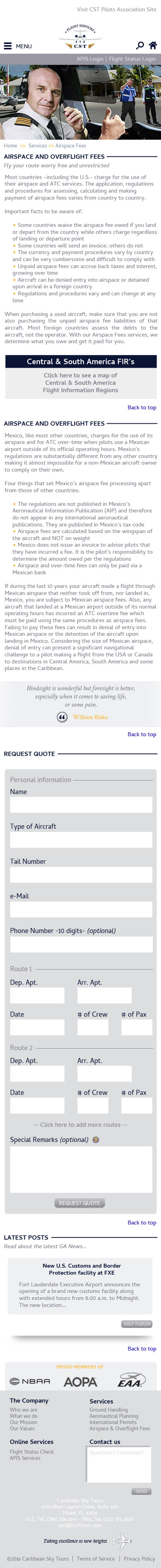This screenshot has width=161, height=1568.
Task: Click the SEND button in the contact form
Action: pos(141,1491)
